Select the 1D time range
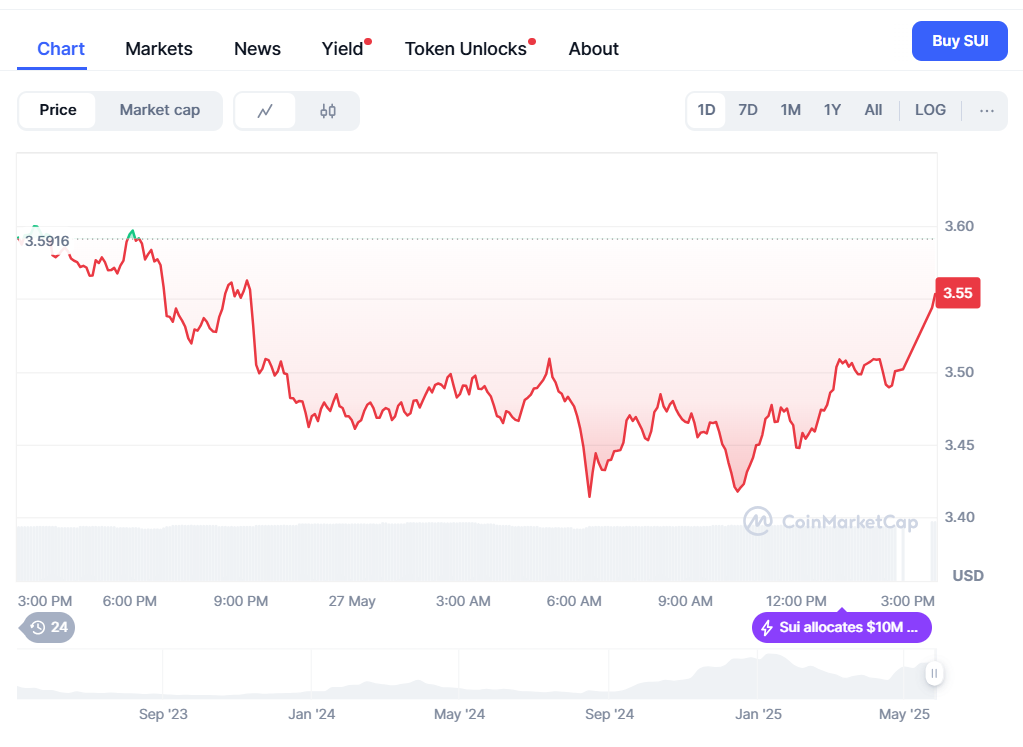Image resolution: width=1023 pixels, height=747 pixels. point(706,110)
